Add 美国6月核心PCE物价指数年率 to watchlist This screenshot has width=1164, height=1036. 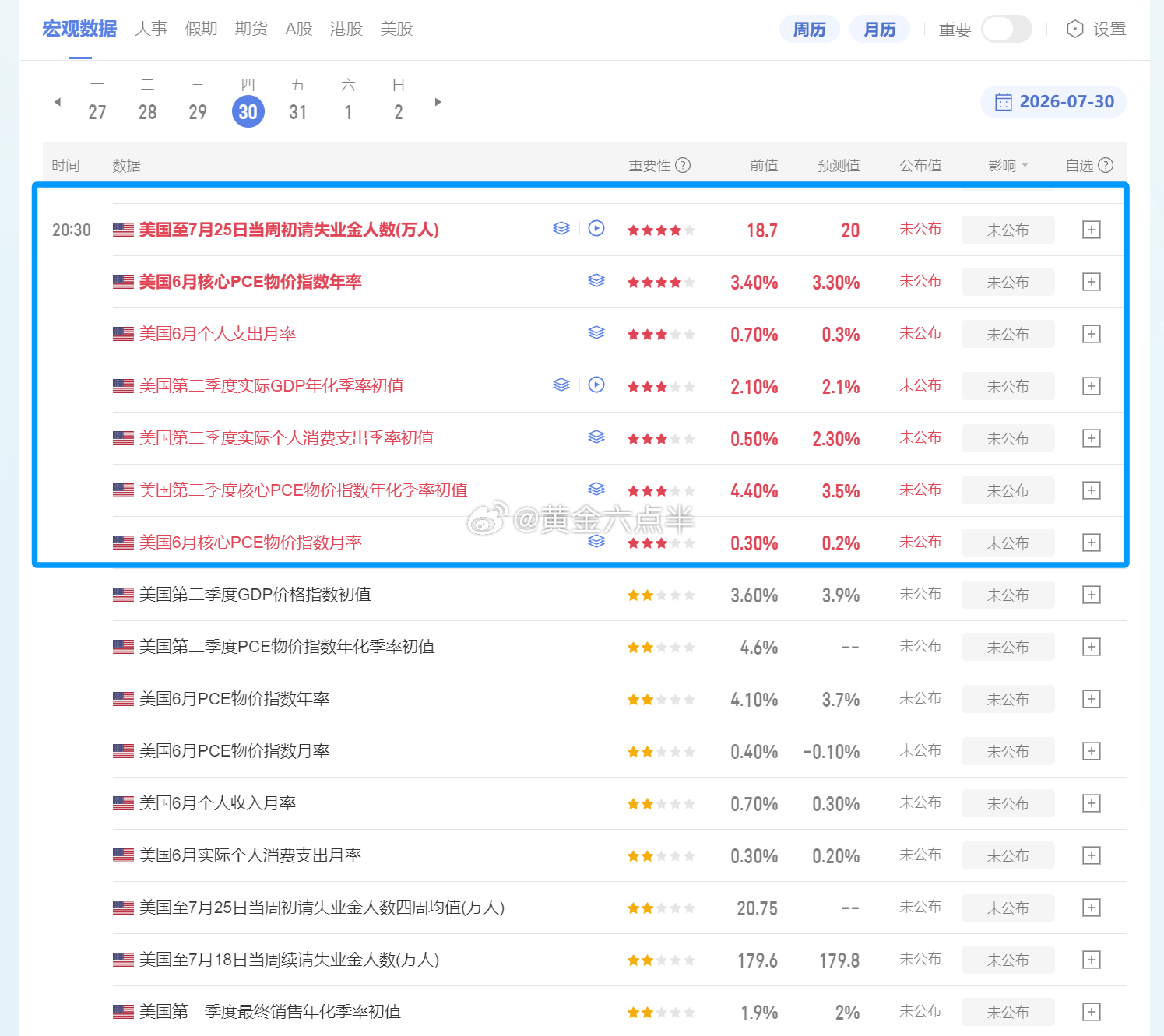[x=1092, y=282]
